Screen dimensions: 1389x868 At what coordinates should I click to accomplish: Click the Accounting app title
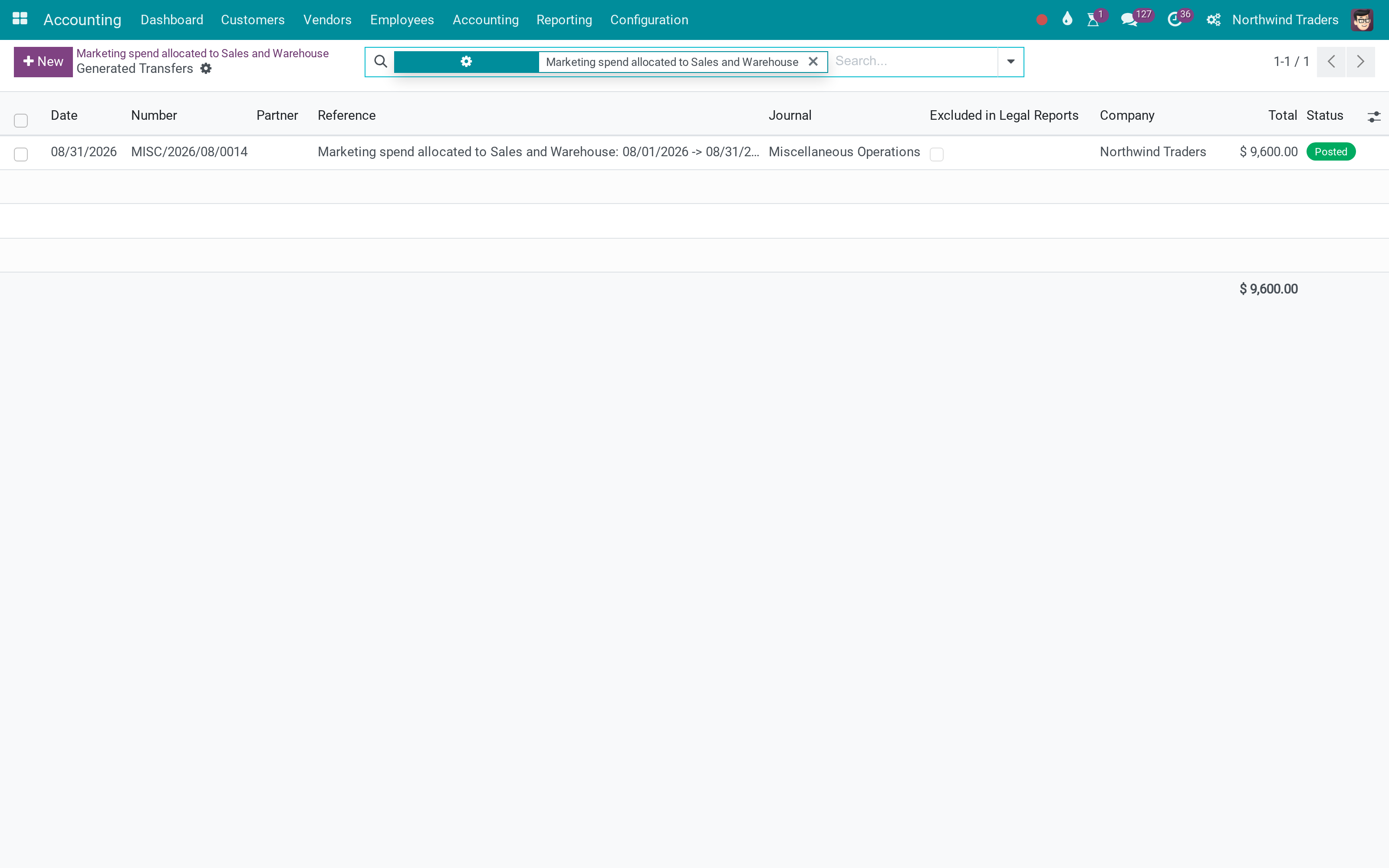coord(82,20)
